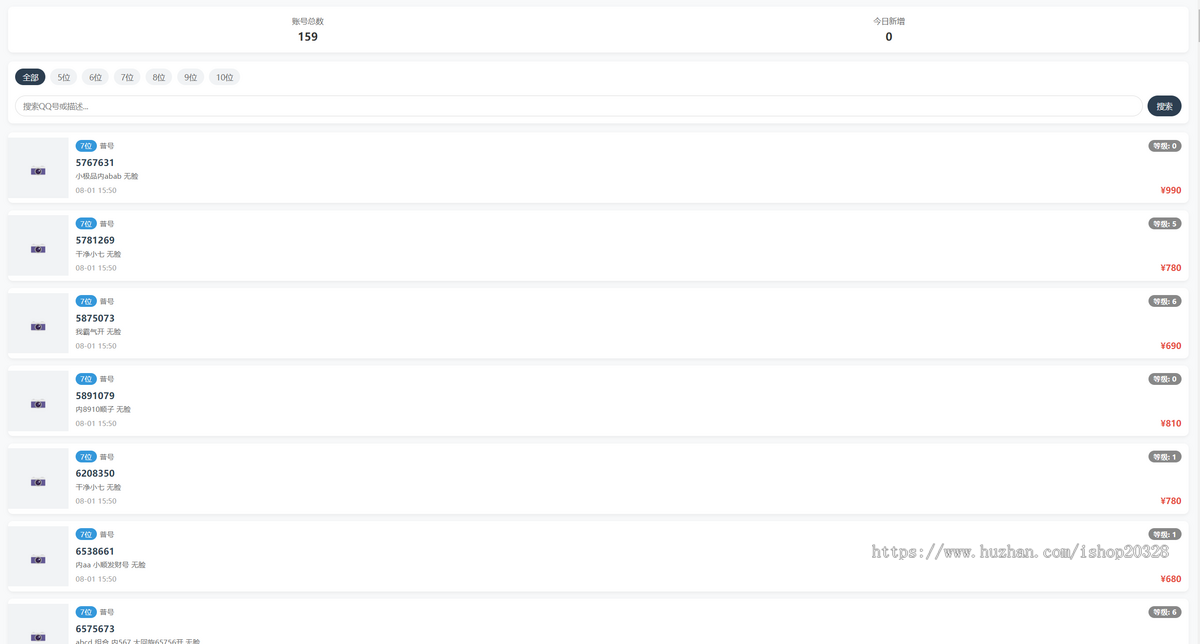Open the avatar icon of account 6208350
Viewport: 1200px width, 644px height.
click(38, 482)
